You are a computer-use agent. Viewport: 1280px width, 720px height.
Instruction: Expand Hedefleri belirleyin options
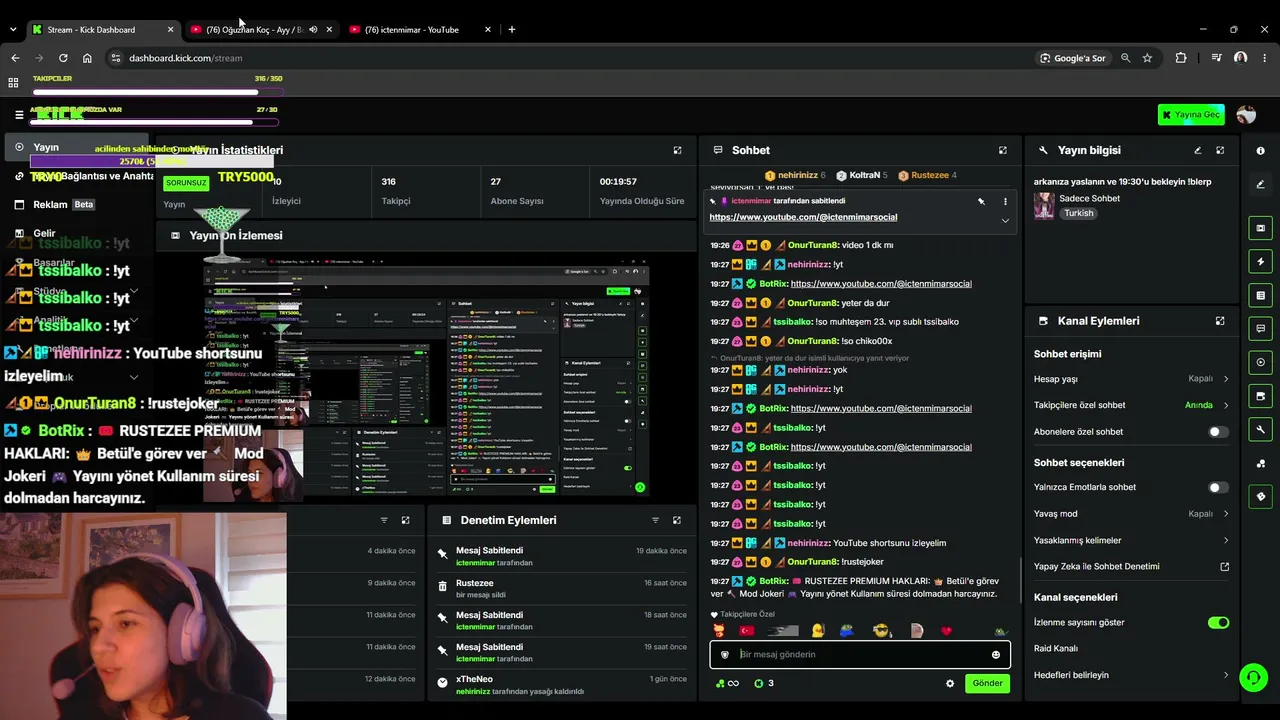click(x=1131, y=675)
